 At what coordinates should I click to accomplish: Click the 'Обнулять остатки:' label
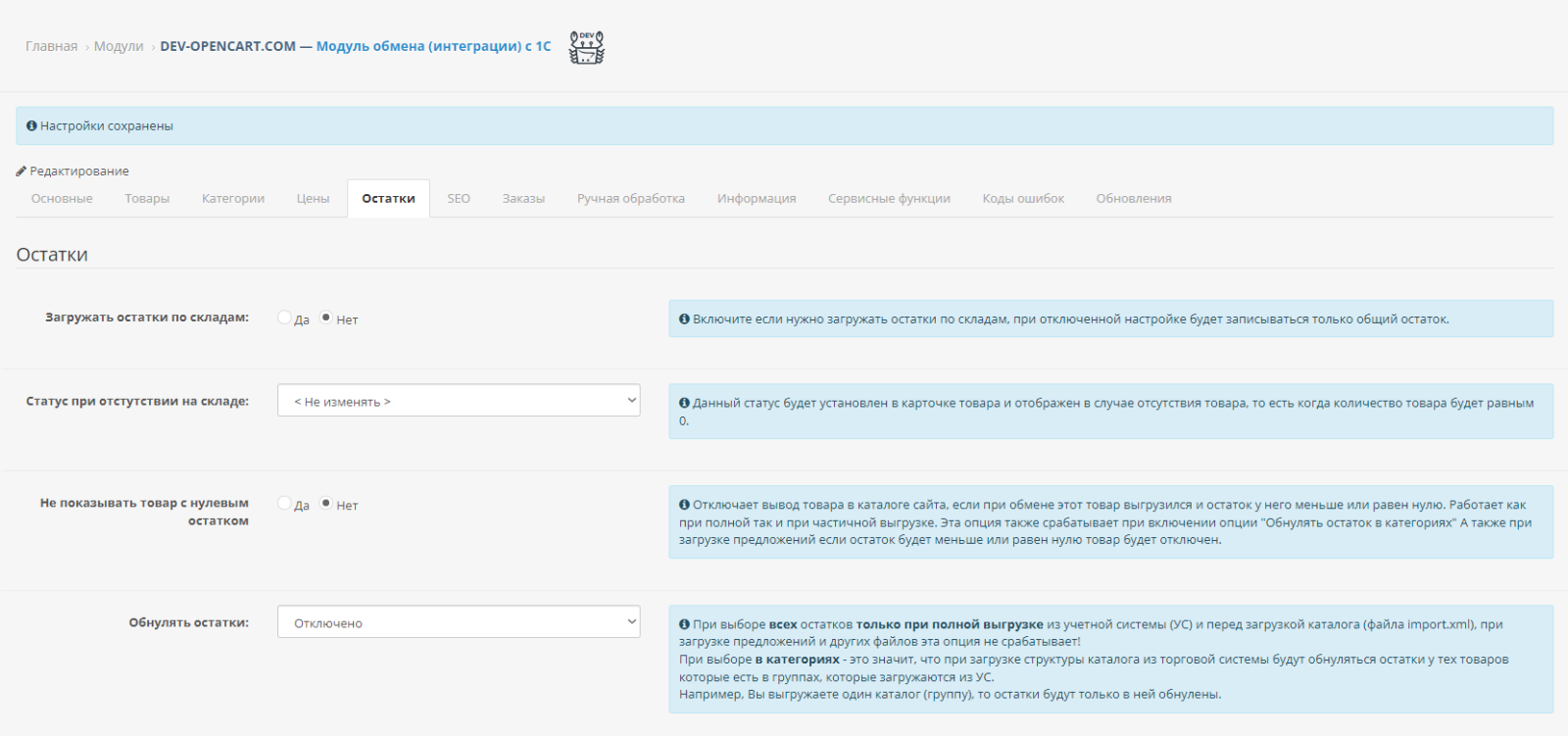(189, 622)
